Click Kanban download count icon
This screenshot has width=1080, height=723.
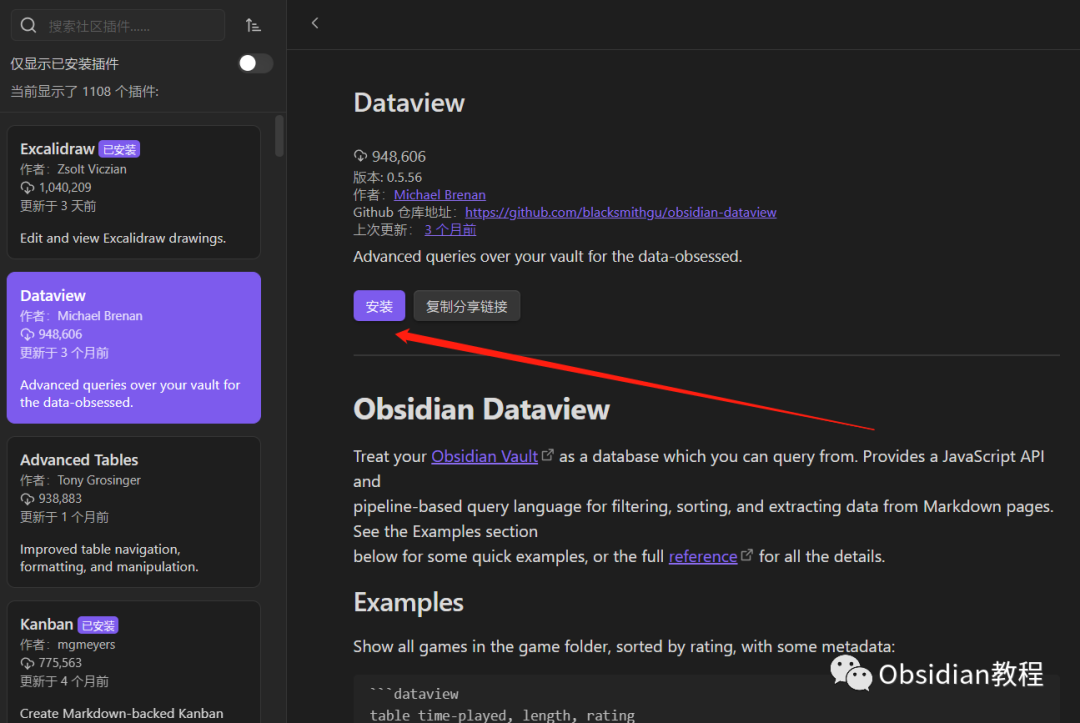[27, 663]
